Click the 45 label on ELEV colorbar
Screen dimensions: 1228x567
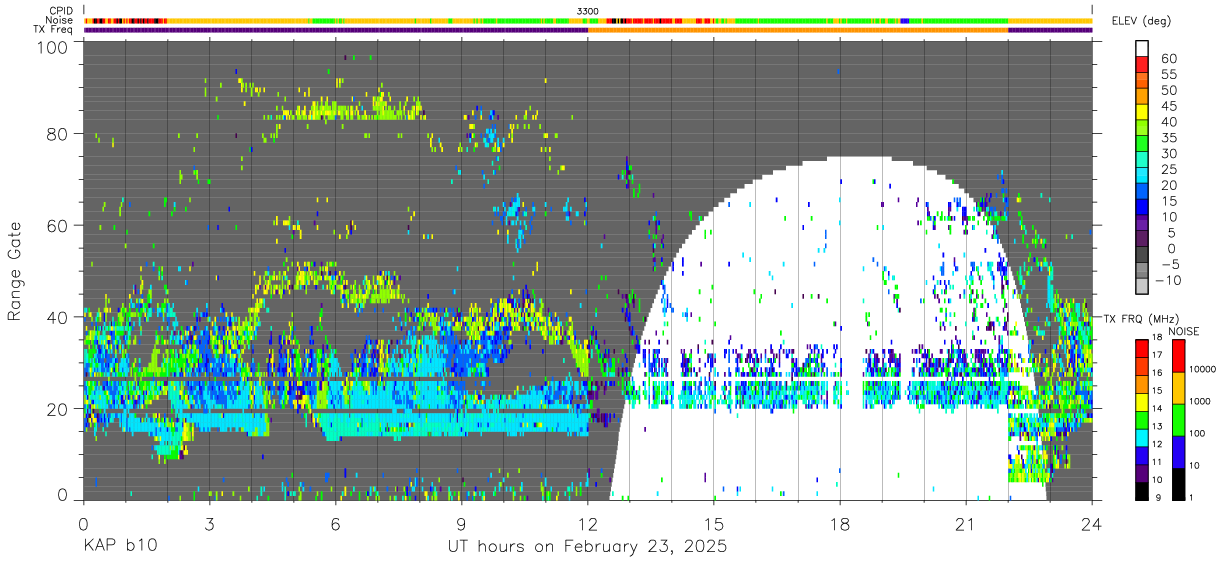(1169, 106)
